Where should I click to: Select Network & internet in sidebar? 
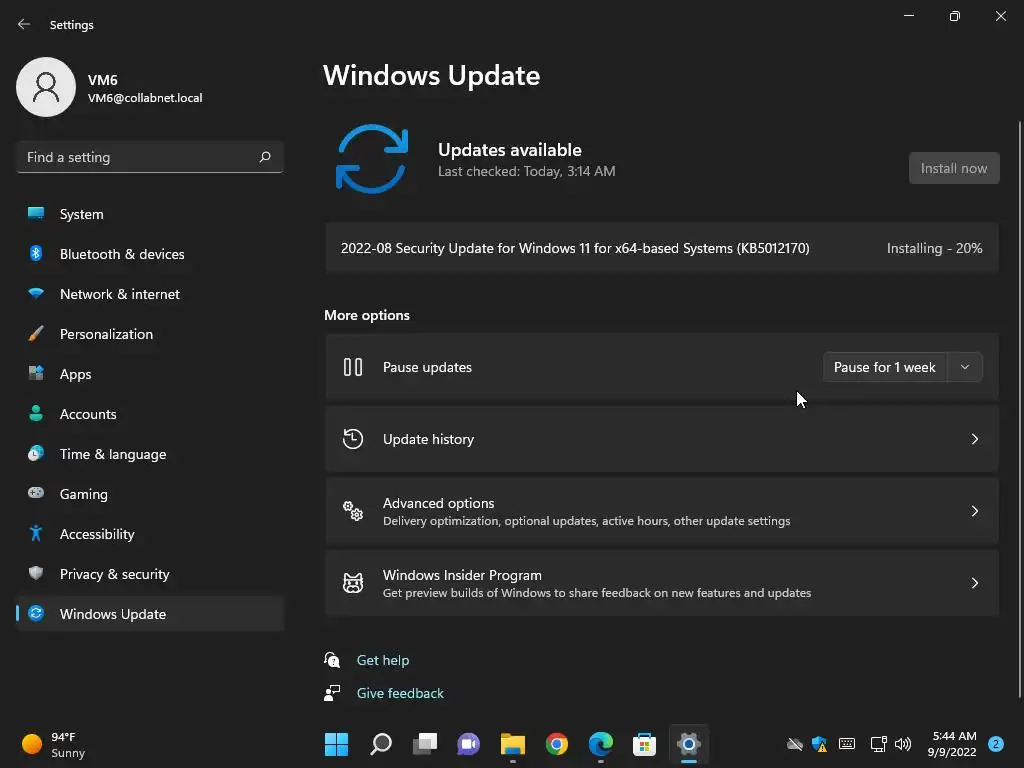coord(150,294)
